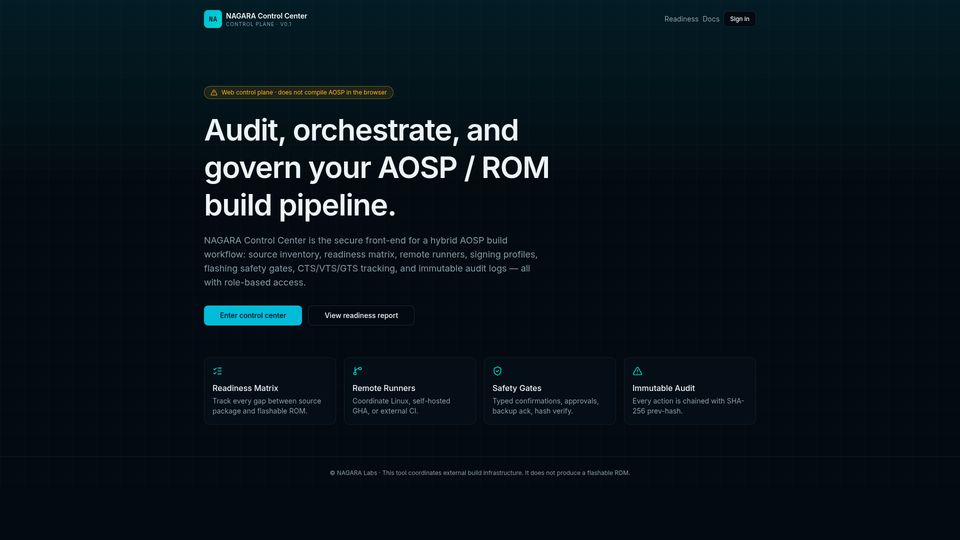Select the Remote Runners card heading
960x540 pixels.
(384, 388)
